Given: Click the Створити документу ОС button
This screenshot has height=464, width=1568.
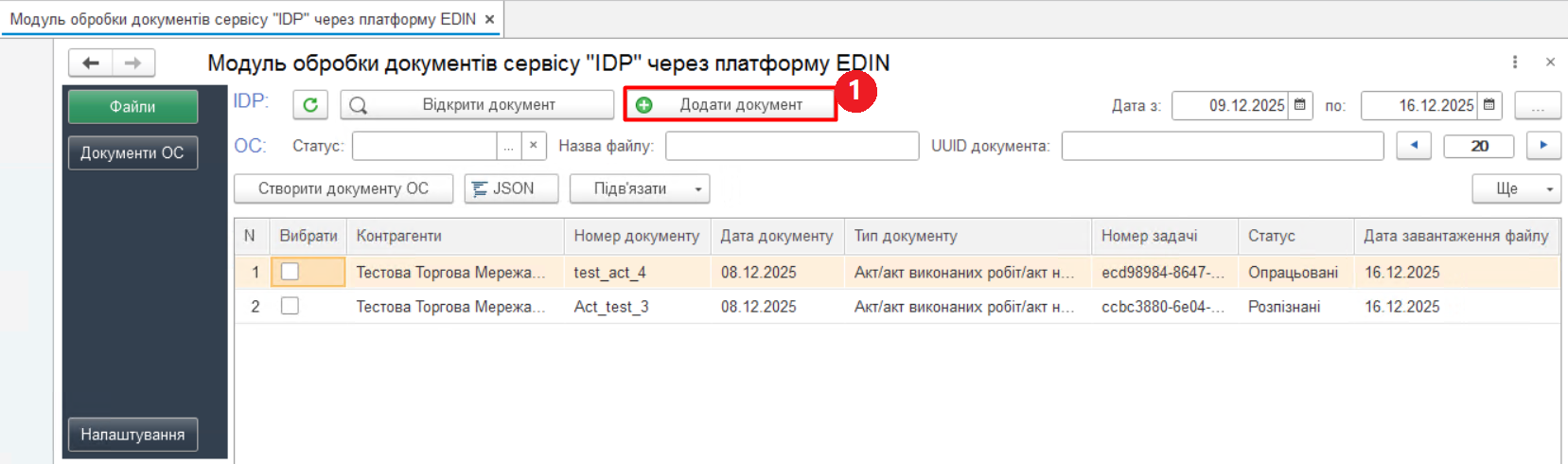Looking at the screenshot, I should tap(343, 188).
